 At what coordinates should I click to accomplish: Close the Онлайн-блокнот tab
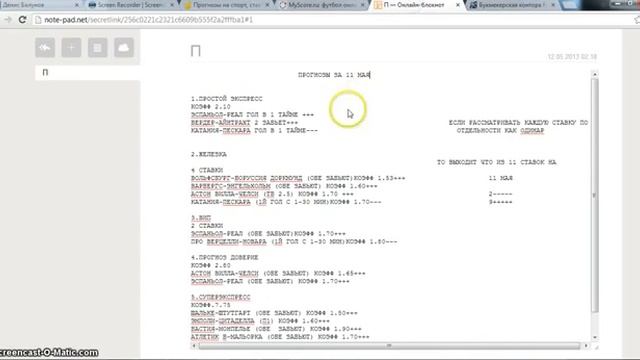(458, 5)
